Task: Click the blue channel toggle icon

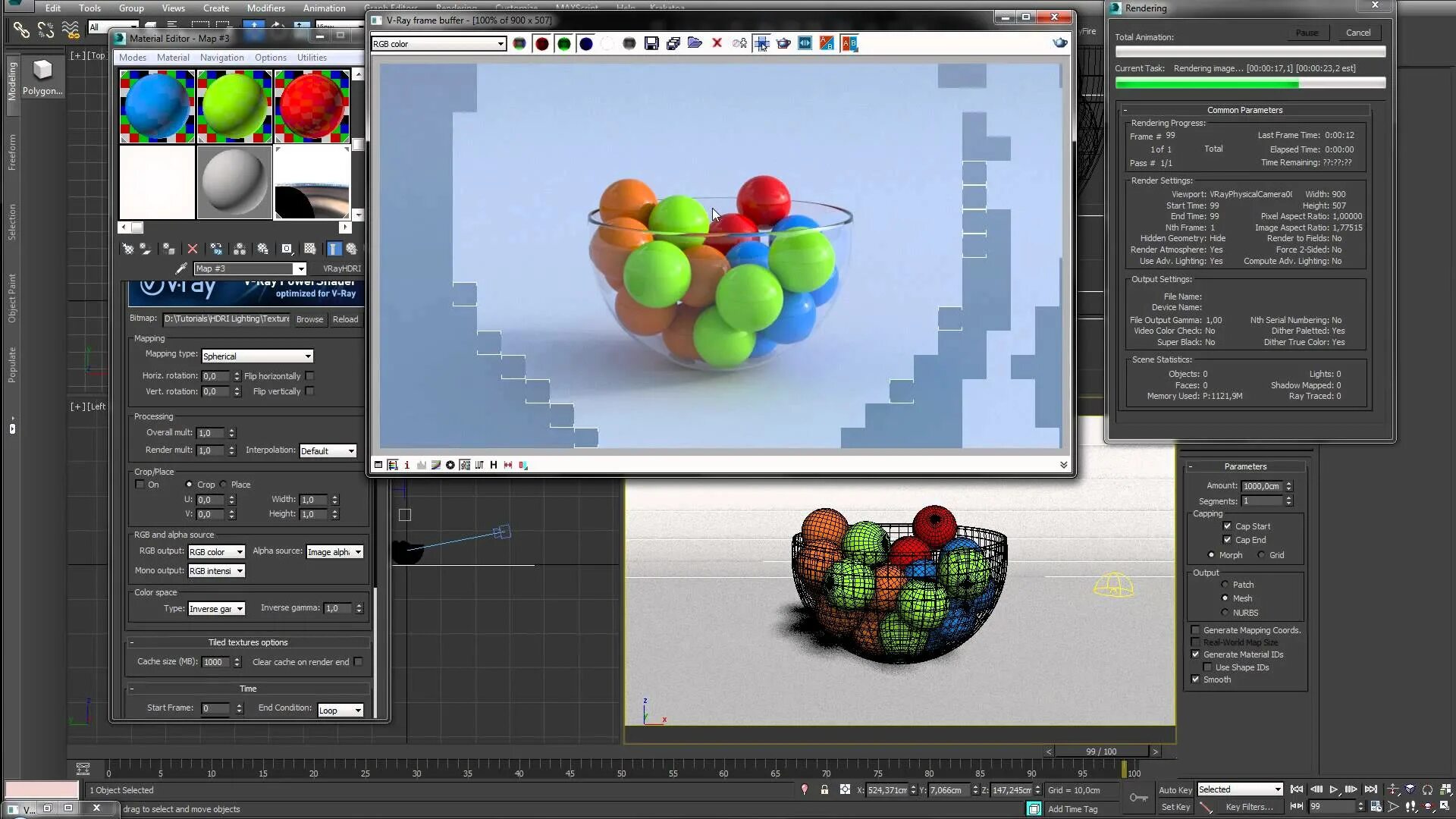Action: (585, 44)
